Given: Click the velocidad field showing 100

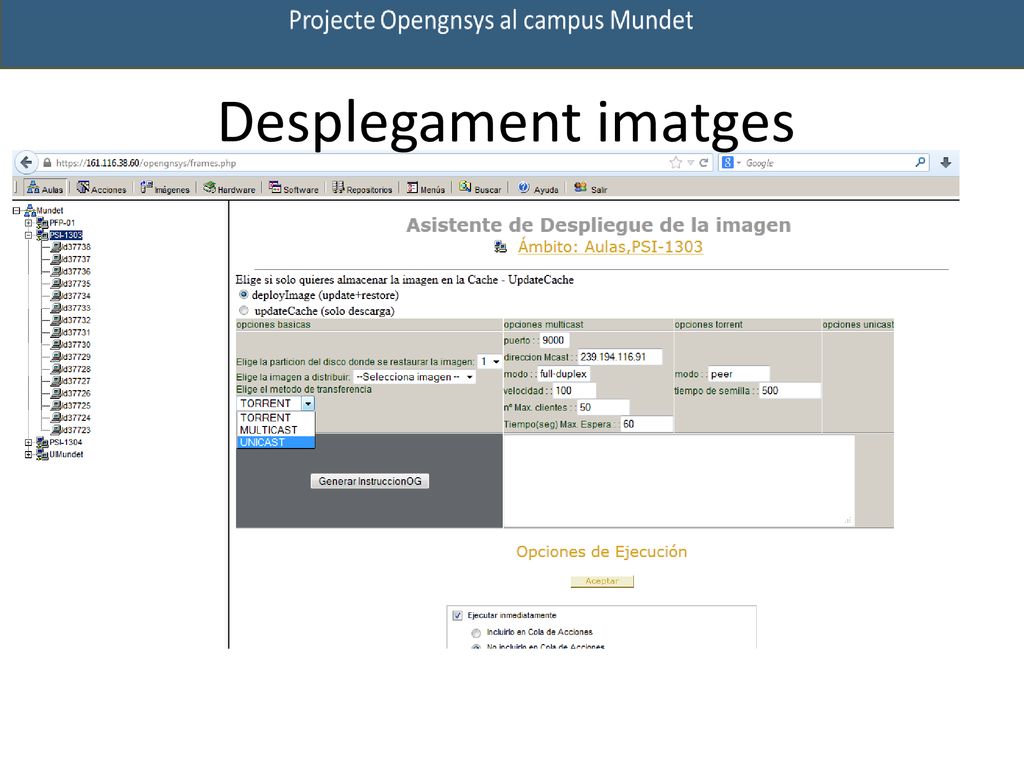Looking at the screenshot, I should coord(574,391).
